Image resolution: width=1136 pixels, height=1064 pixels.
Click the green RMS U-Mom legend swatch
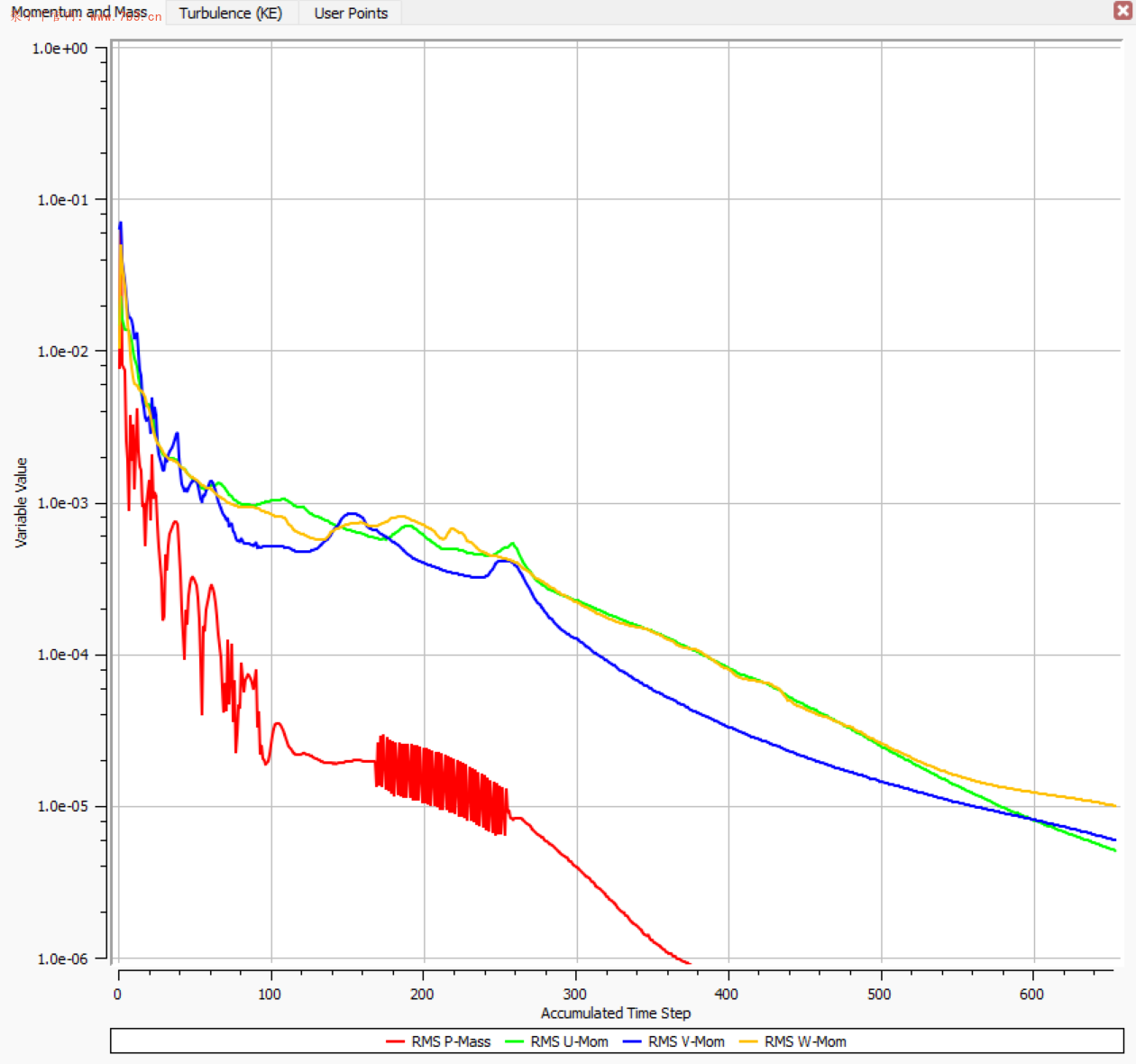coord(514,1041)
